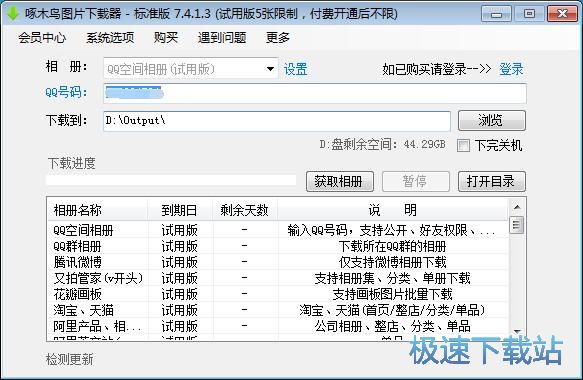Image resolution: width=583 pixels, height=380 pixels.
Task: Focus the 下载到 path field
Action: 277,121
